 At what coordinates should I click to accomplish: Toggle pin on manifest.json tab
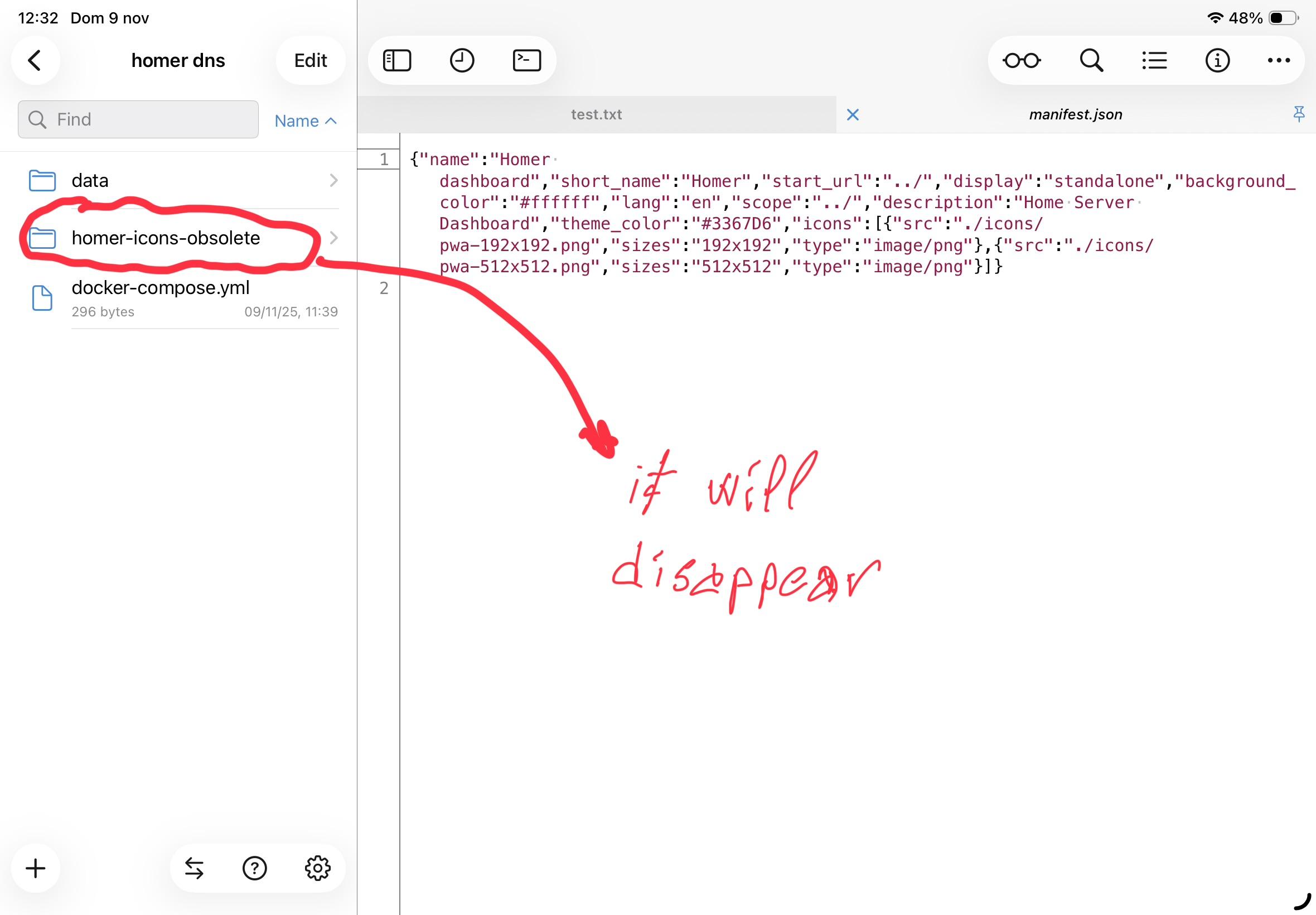pyautogui.click(x=1298, y=114)
